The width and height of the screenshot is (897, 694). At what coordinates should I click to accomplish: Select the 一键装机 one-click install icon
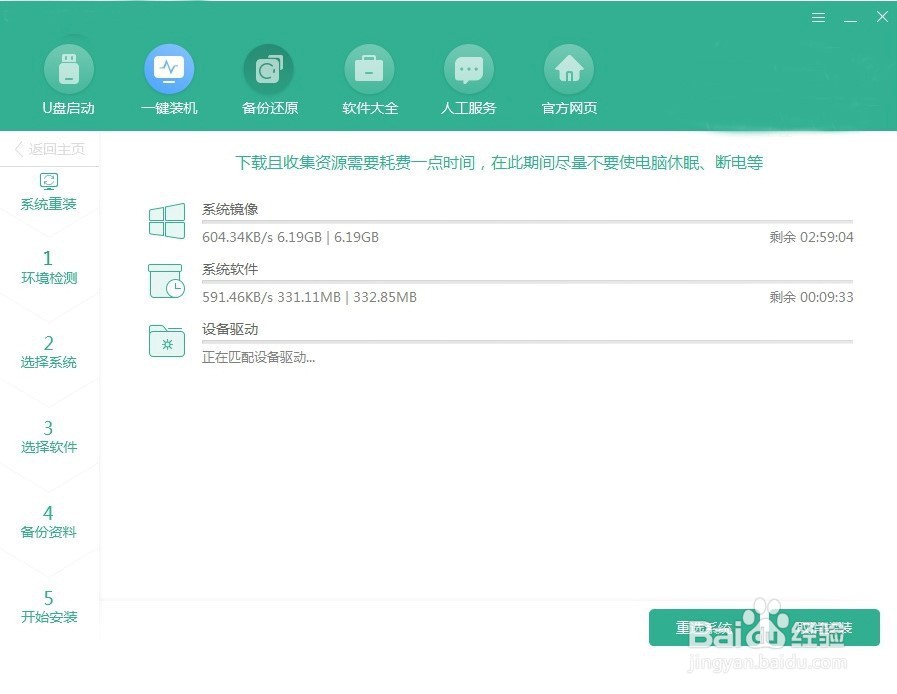pos(169,67)
